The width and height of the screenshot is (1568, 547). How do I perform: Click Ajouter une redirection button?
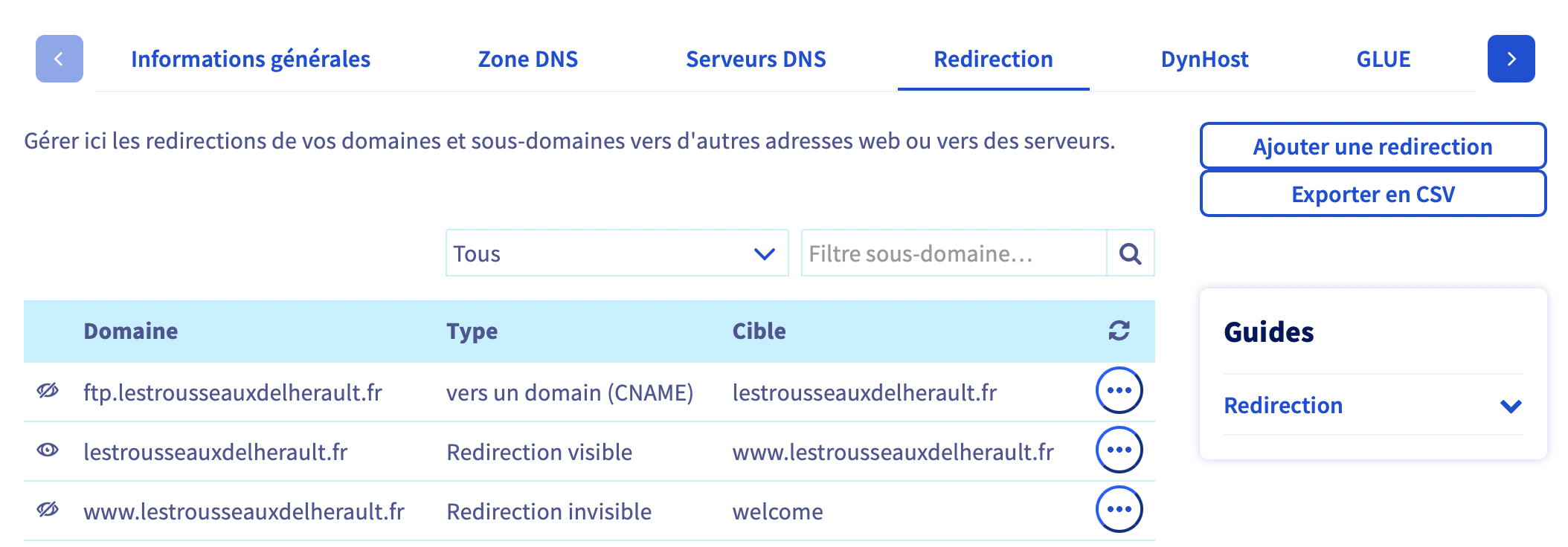tap(1372, 146)
